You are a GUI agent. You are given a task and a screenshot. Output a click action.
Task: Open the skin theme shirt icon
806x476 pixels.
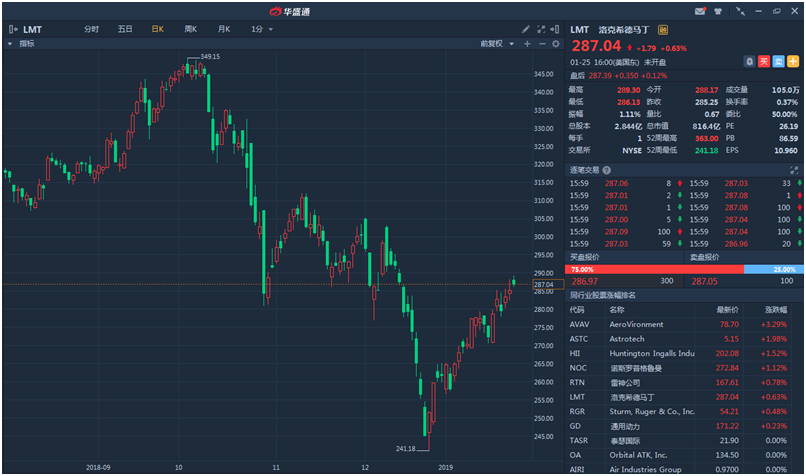pyautogui.click(x=718, y=11)
